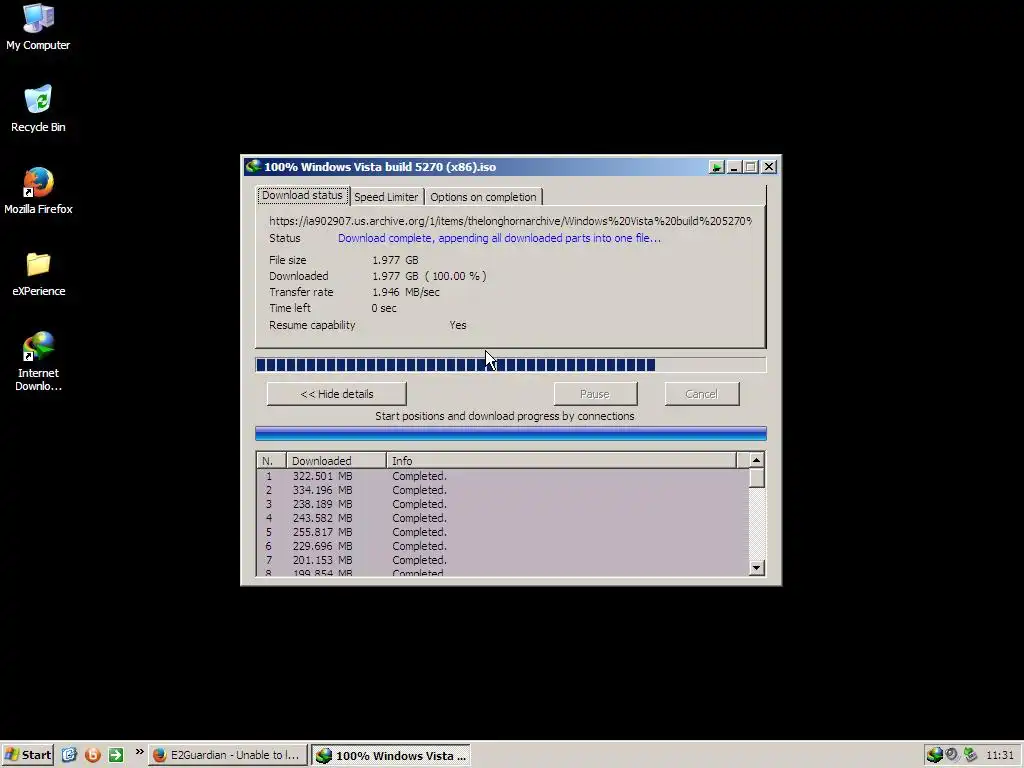Click the connections list scroll down arrow
This screenshot has height=768, width=1024.
(x=756, y=568)
